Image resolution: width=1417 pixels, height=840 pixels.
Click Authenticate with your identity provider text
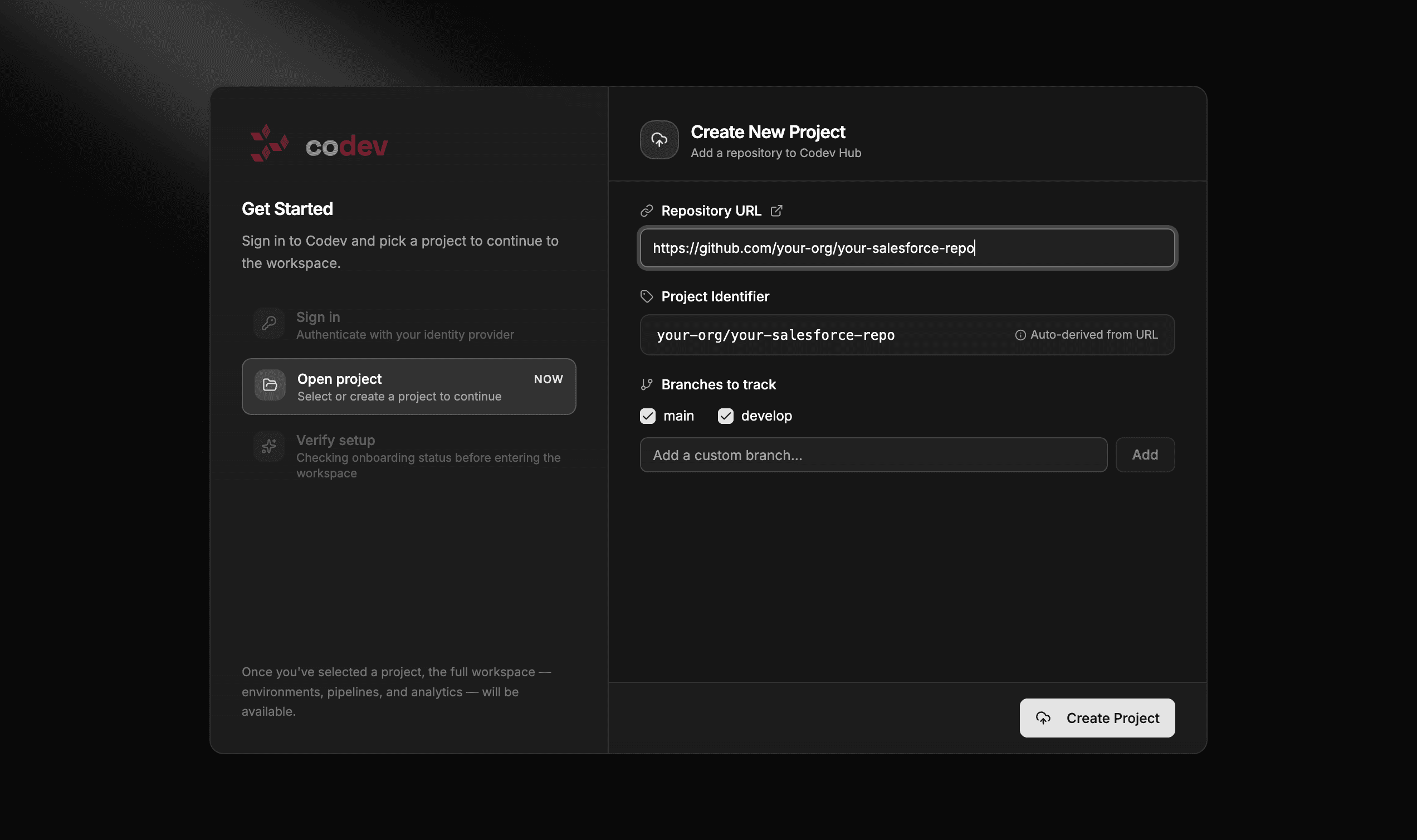(405, 335)
